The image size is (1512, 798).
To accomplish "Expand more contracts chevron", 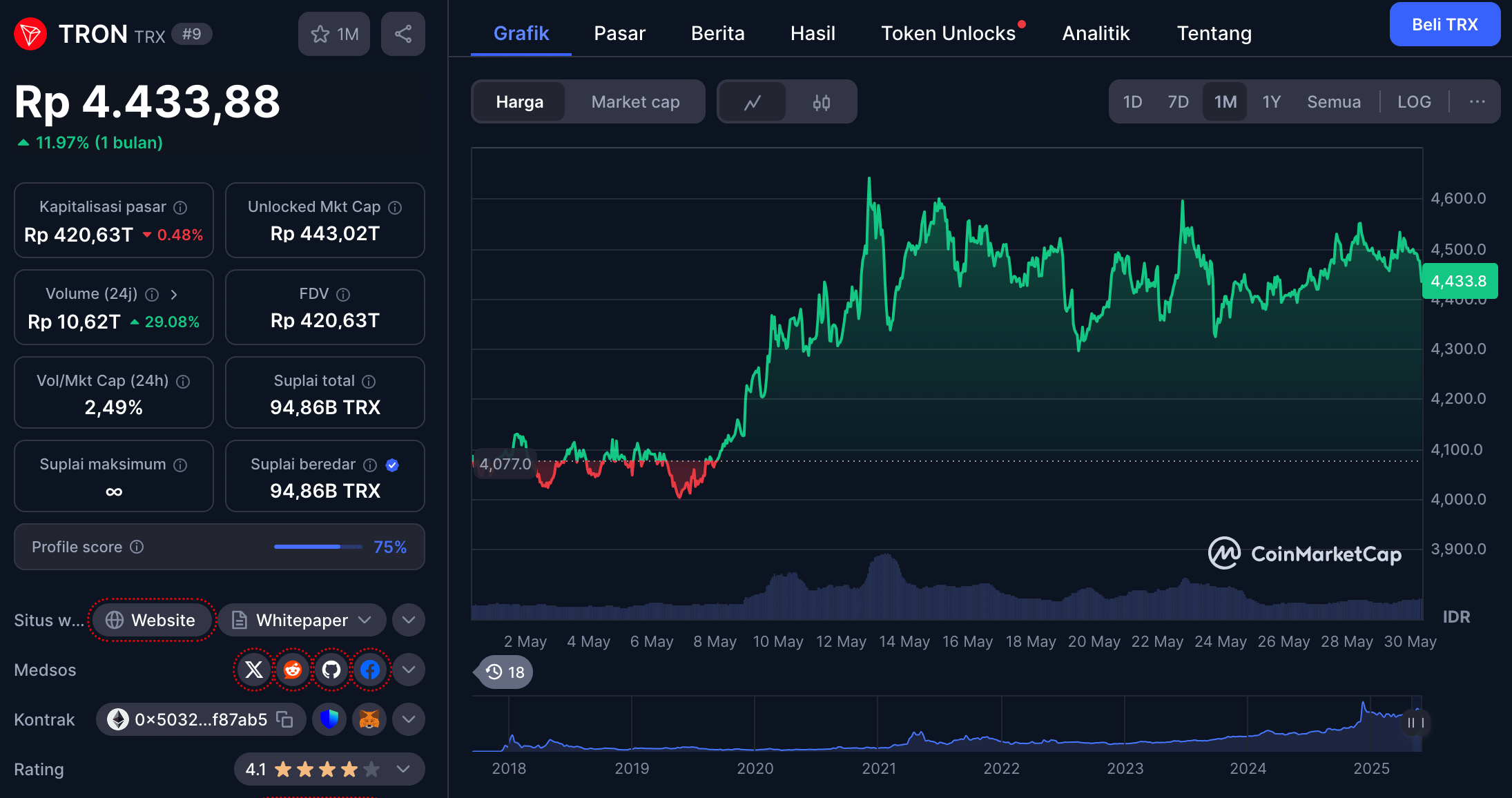I will tap(409, 719).
